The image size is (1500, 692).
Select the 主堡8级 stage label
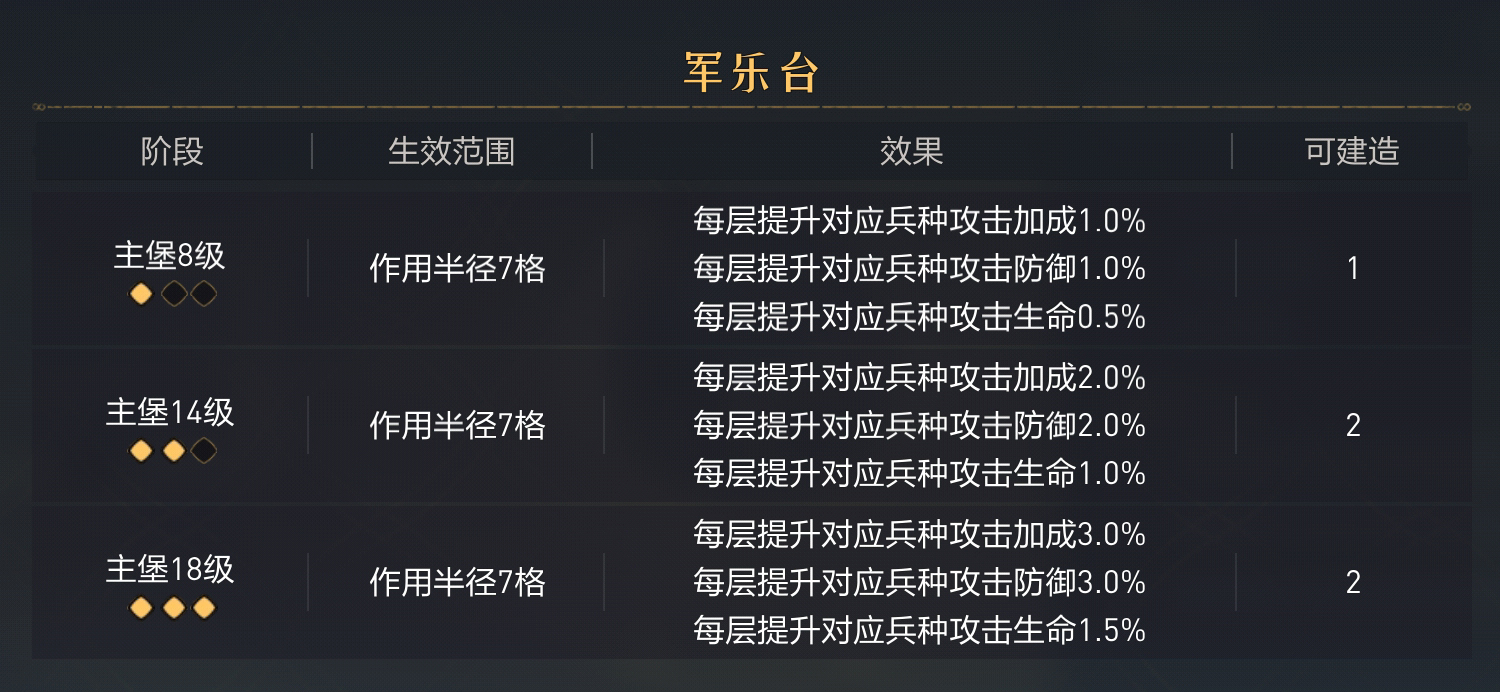point(170,256)
